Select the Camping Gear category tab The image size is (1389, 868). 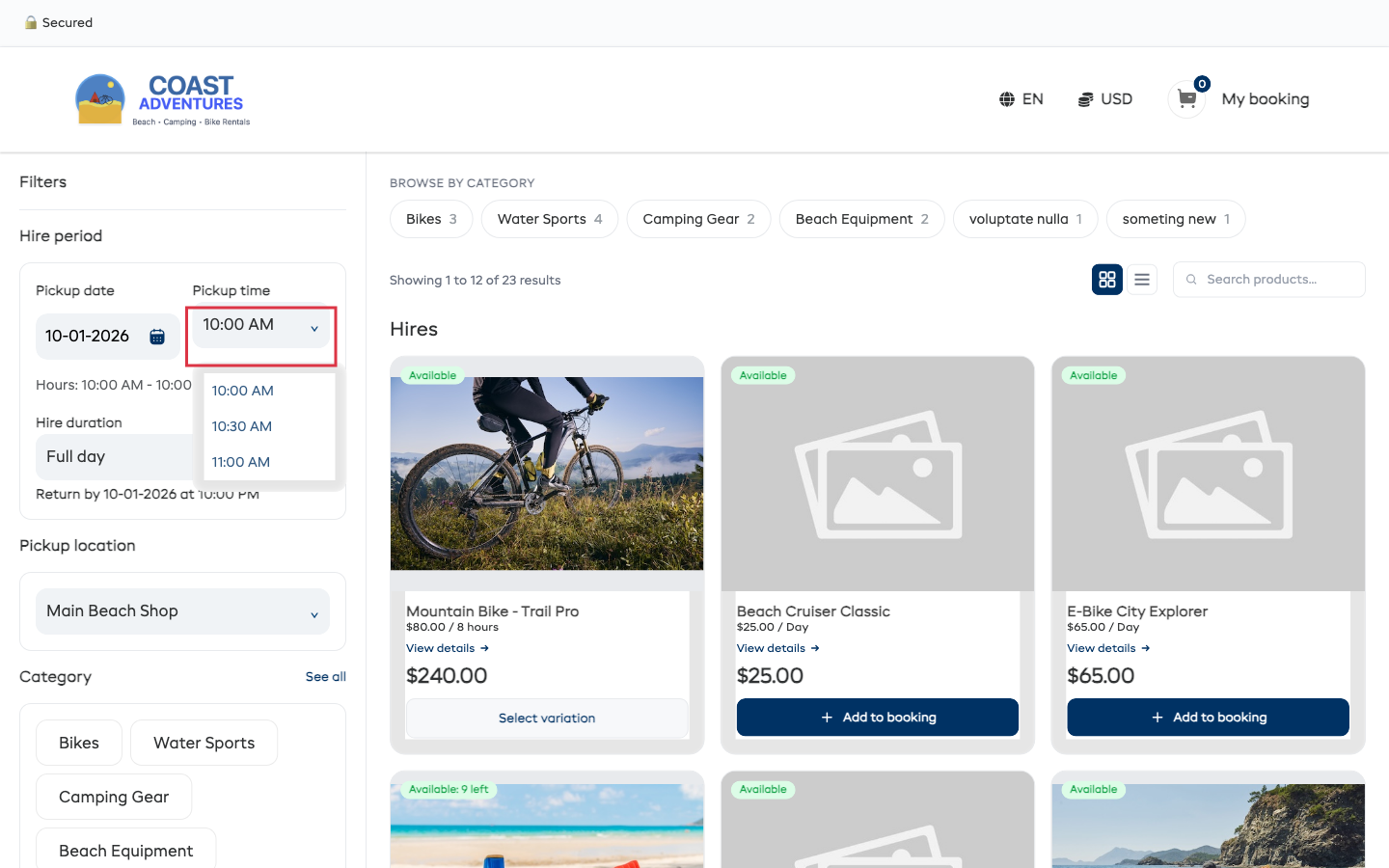pyautogui.click(x=698, y=219)
